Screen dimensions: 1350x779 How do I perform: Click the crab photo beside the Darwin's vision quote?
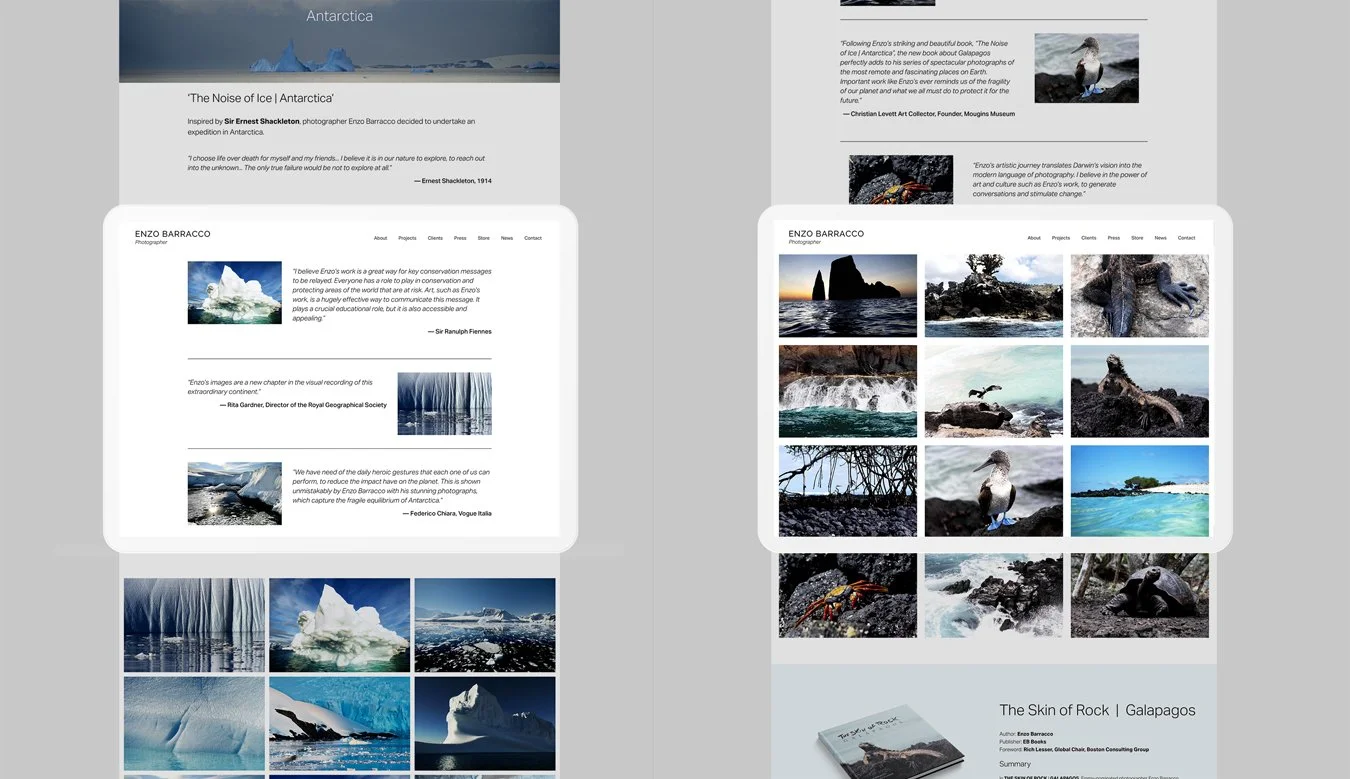pyautogui.click(x=901, y=180)
